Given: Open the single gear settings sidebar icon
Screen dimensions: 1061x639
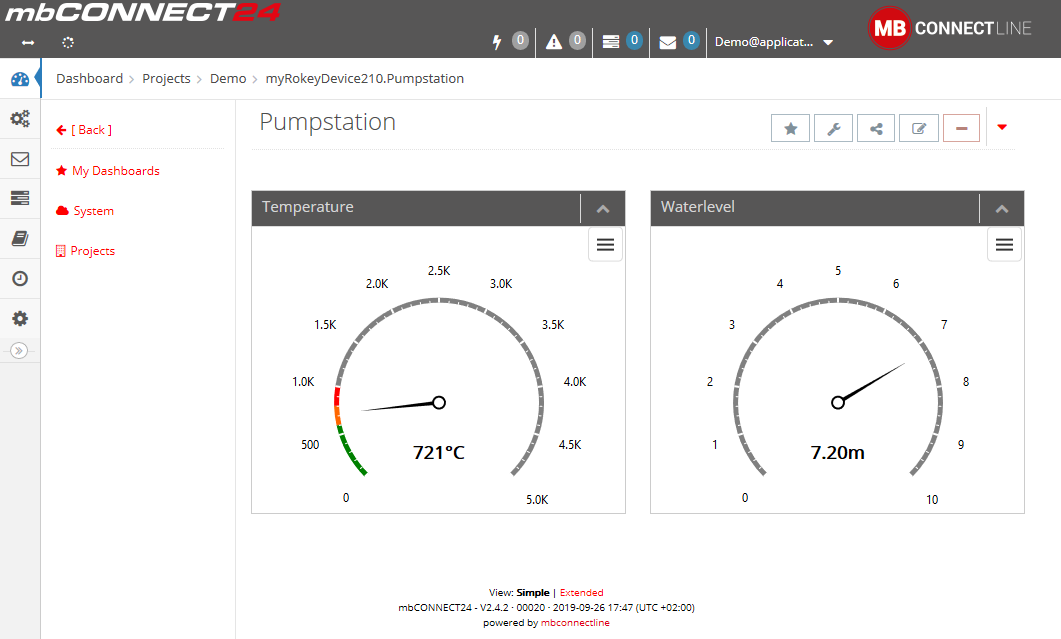Looking at the screenshot, I should pos(20,318).
